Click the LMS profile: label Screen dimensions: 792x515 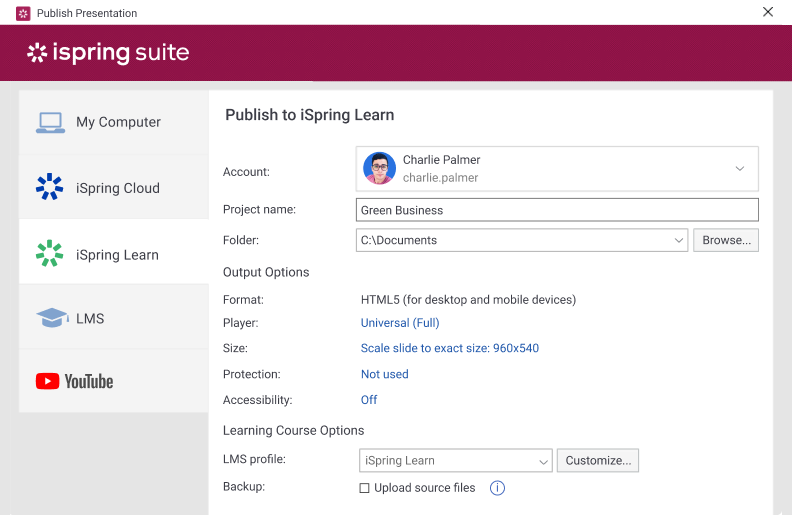pos(254,459)
